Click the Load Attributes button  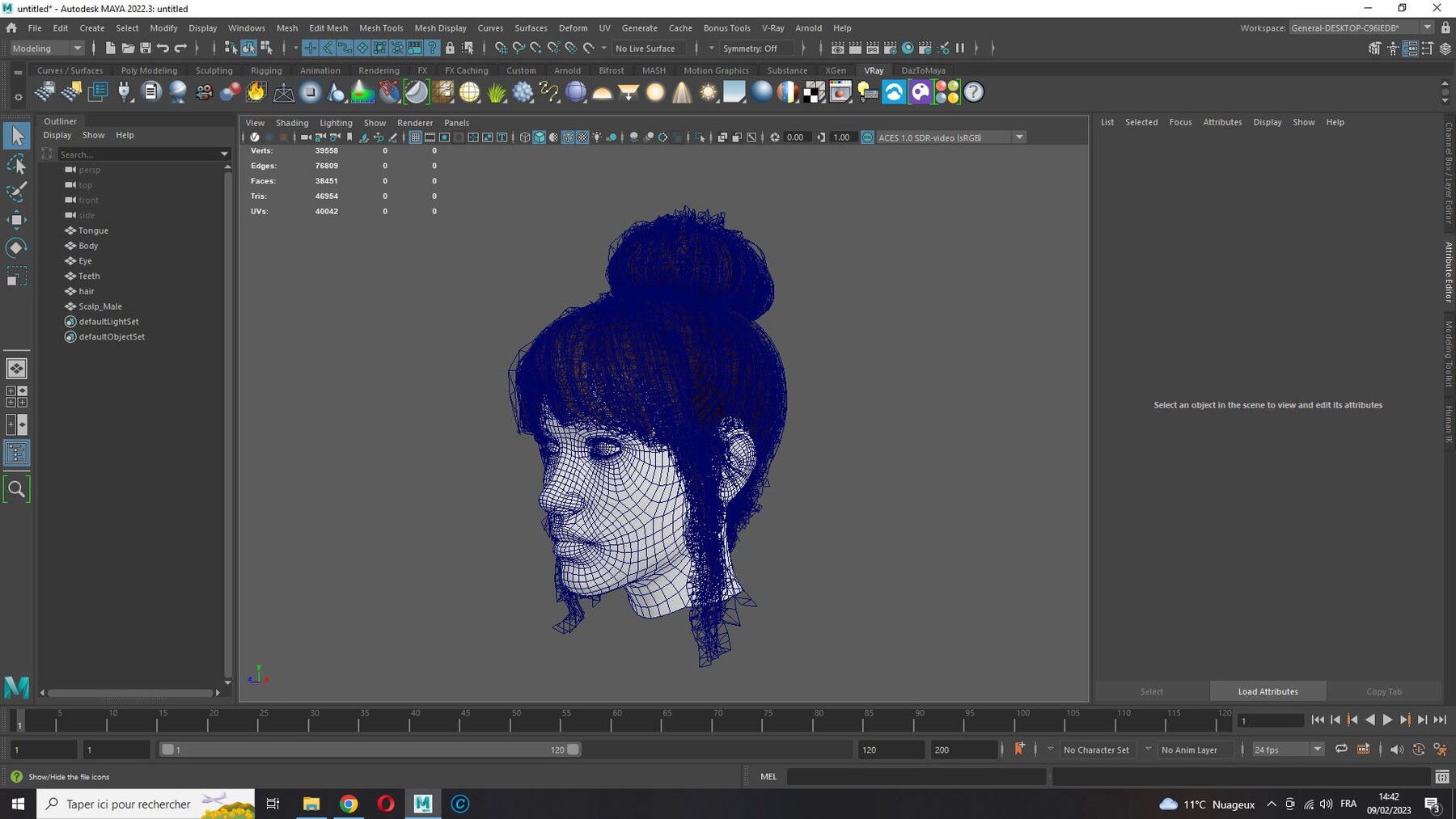coord(1268,691)
